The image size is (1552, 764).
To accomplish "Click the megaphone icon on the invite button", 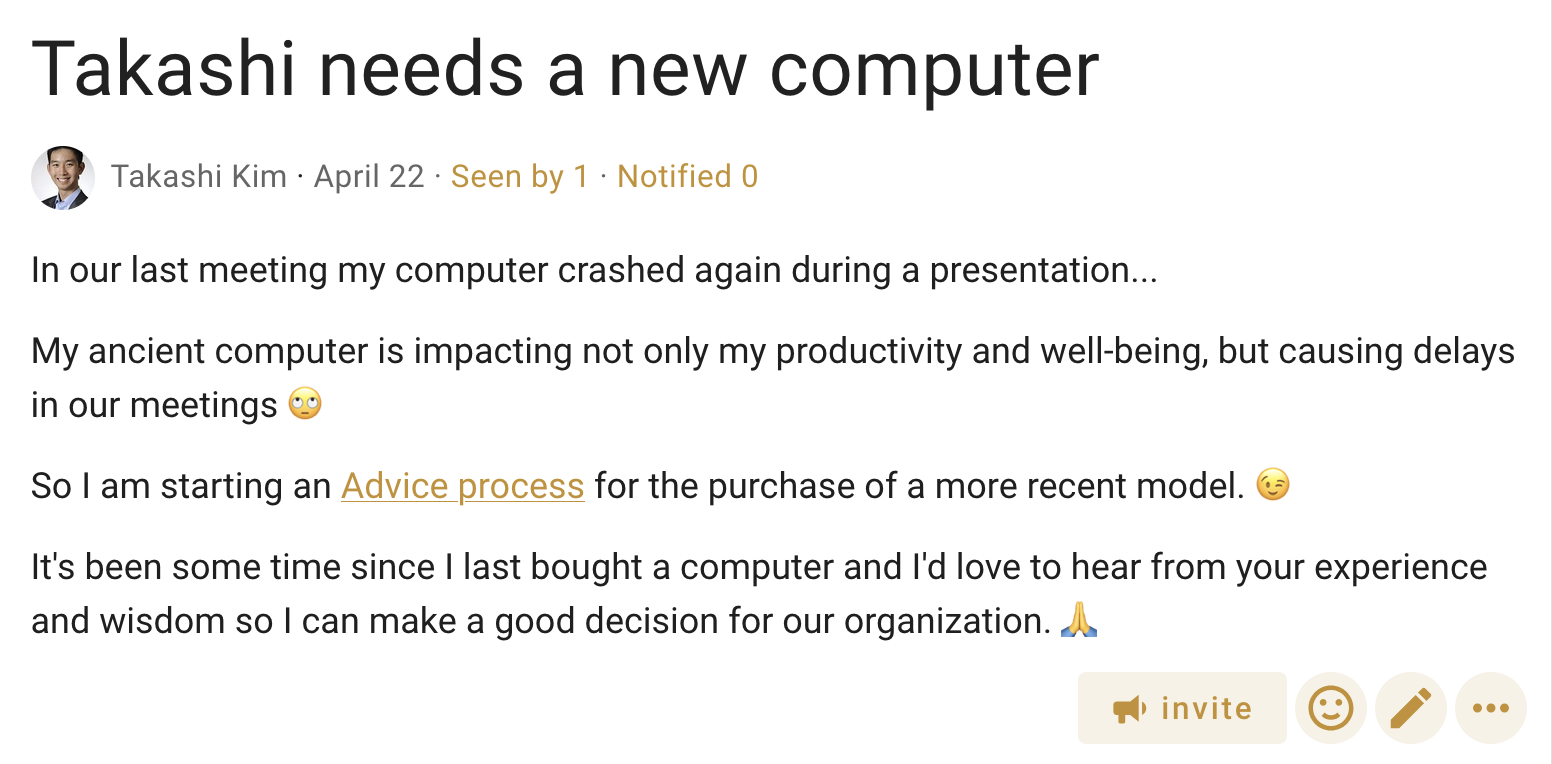I will pos(1129,709).
